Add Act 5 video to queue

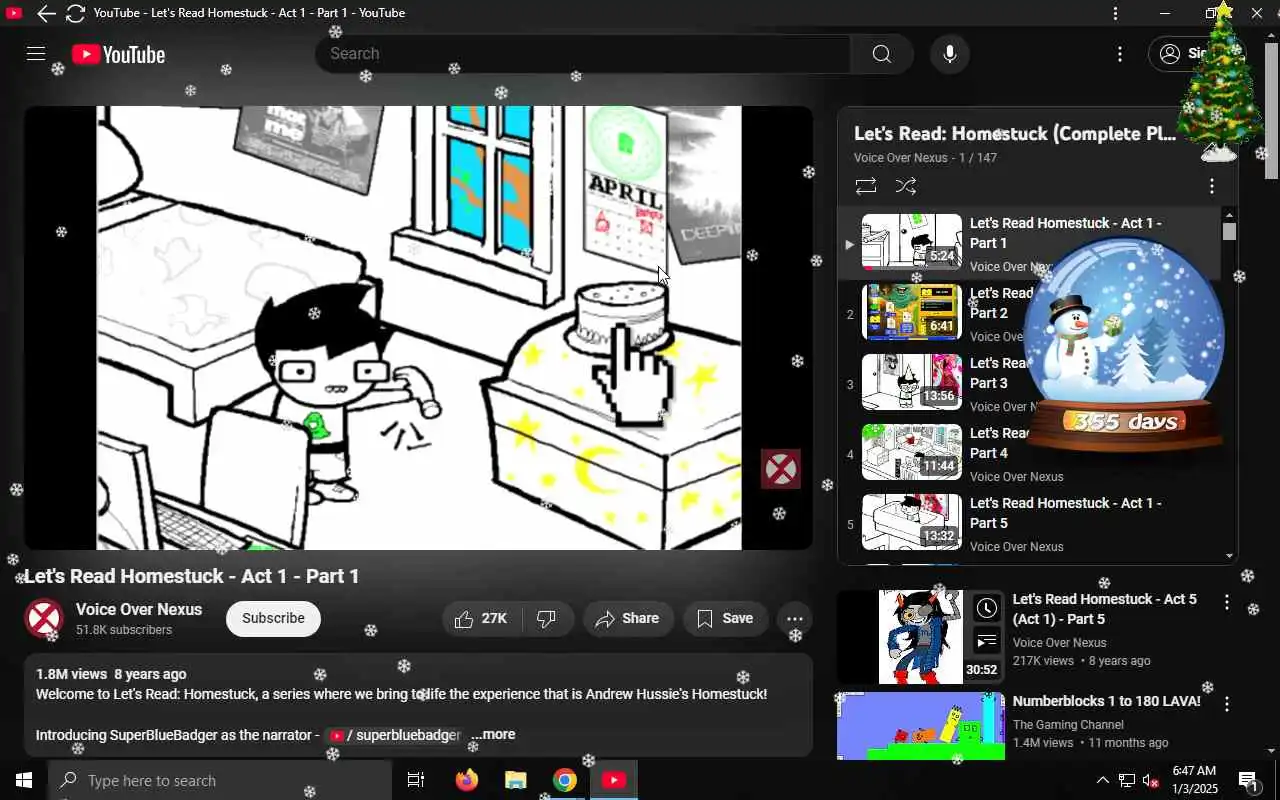tap(987, 641)
